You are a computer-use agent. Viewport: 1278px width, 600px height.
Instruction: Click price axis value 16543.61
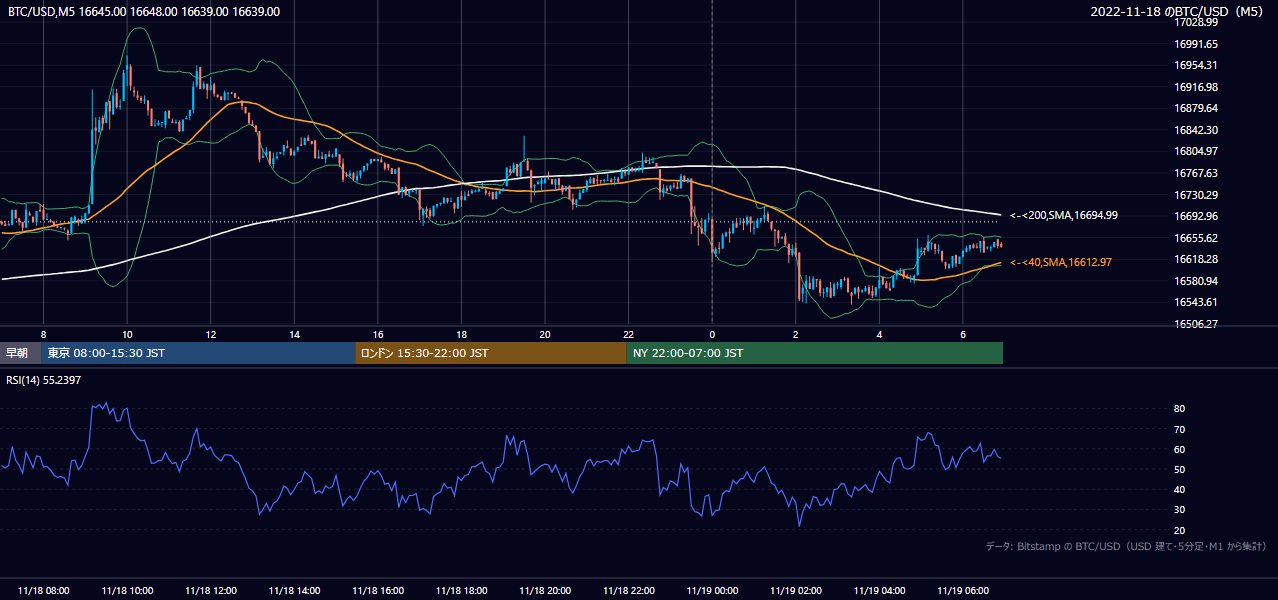pos(1196,302)
